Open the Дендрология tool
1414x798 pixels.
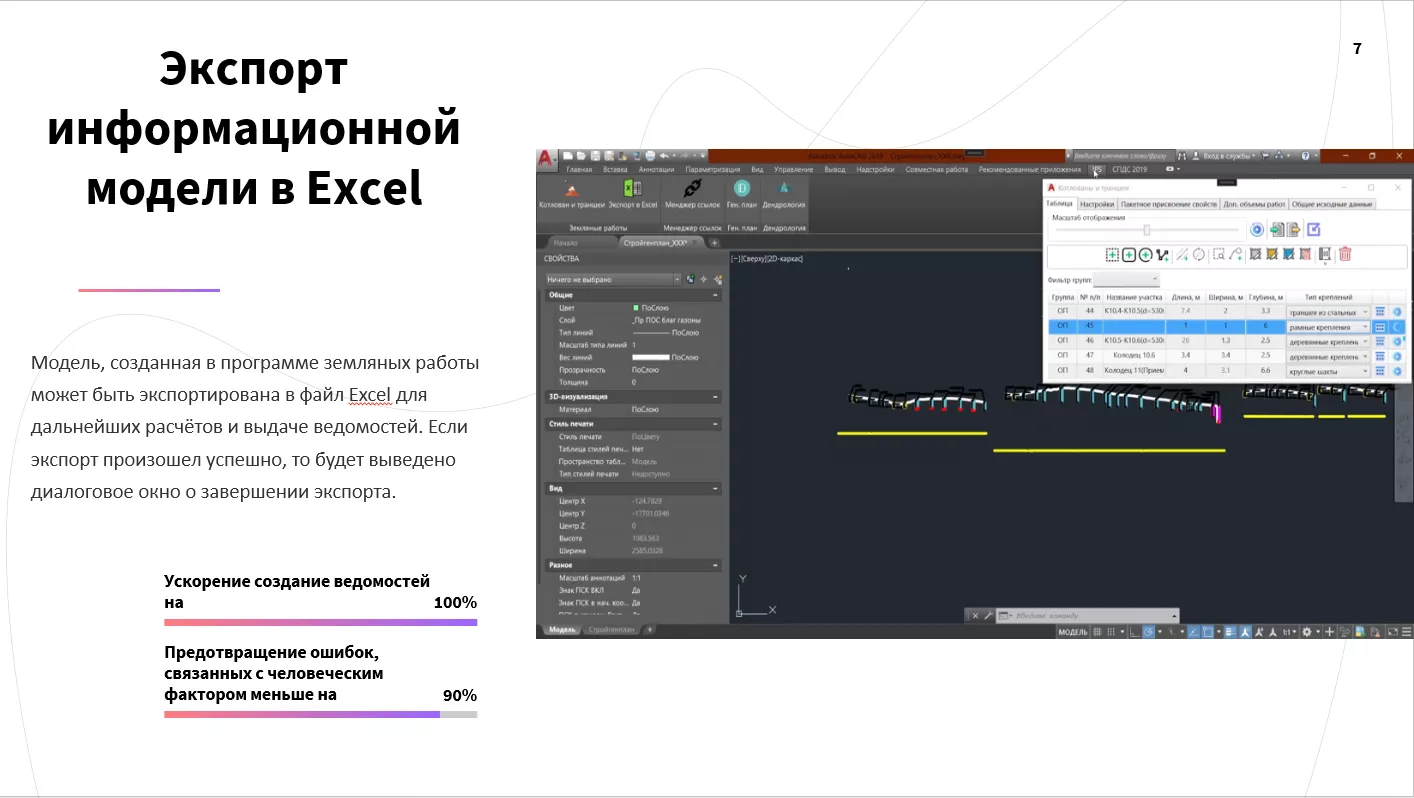[783, 197]
